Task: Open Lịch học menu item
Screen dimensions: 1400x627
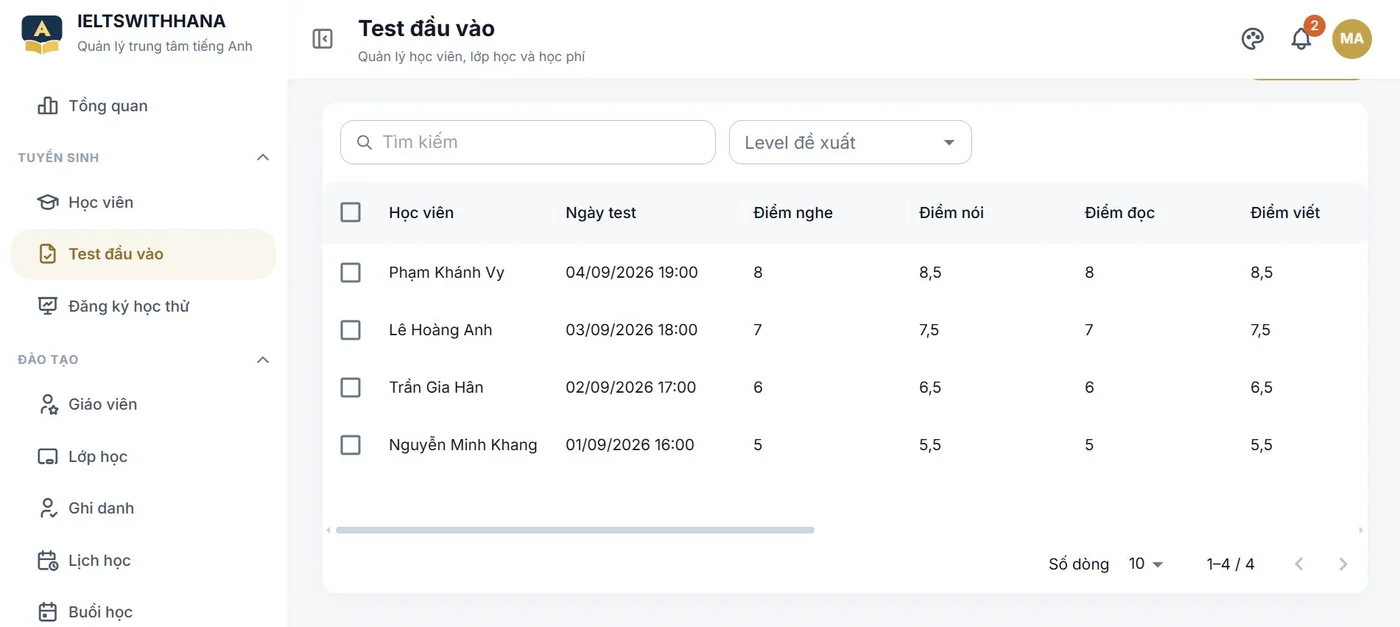Action: pos(143,561)
